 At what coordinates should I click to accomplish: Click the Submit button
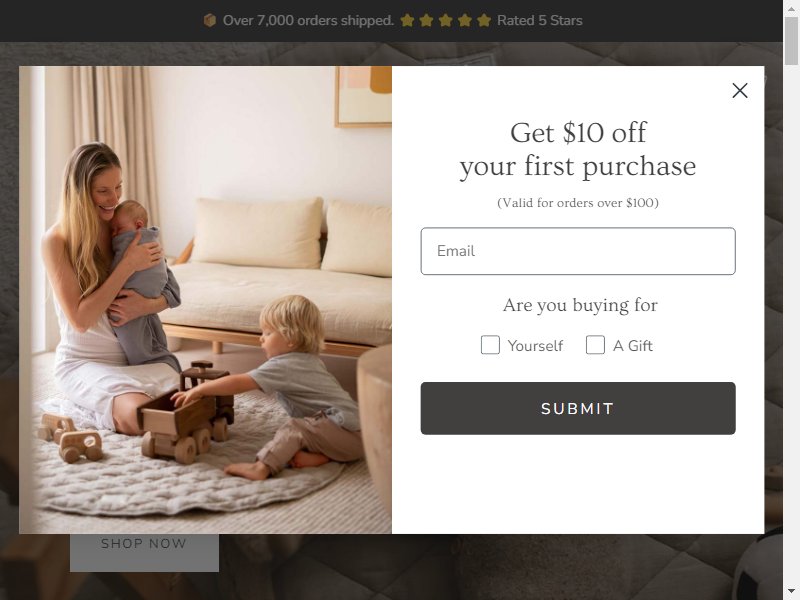point(578,409)
